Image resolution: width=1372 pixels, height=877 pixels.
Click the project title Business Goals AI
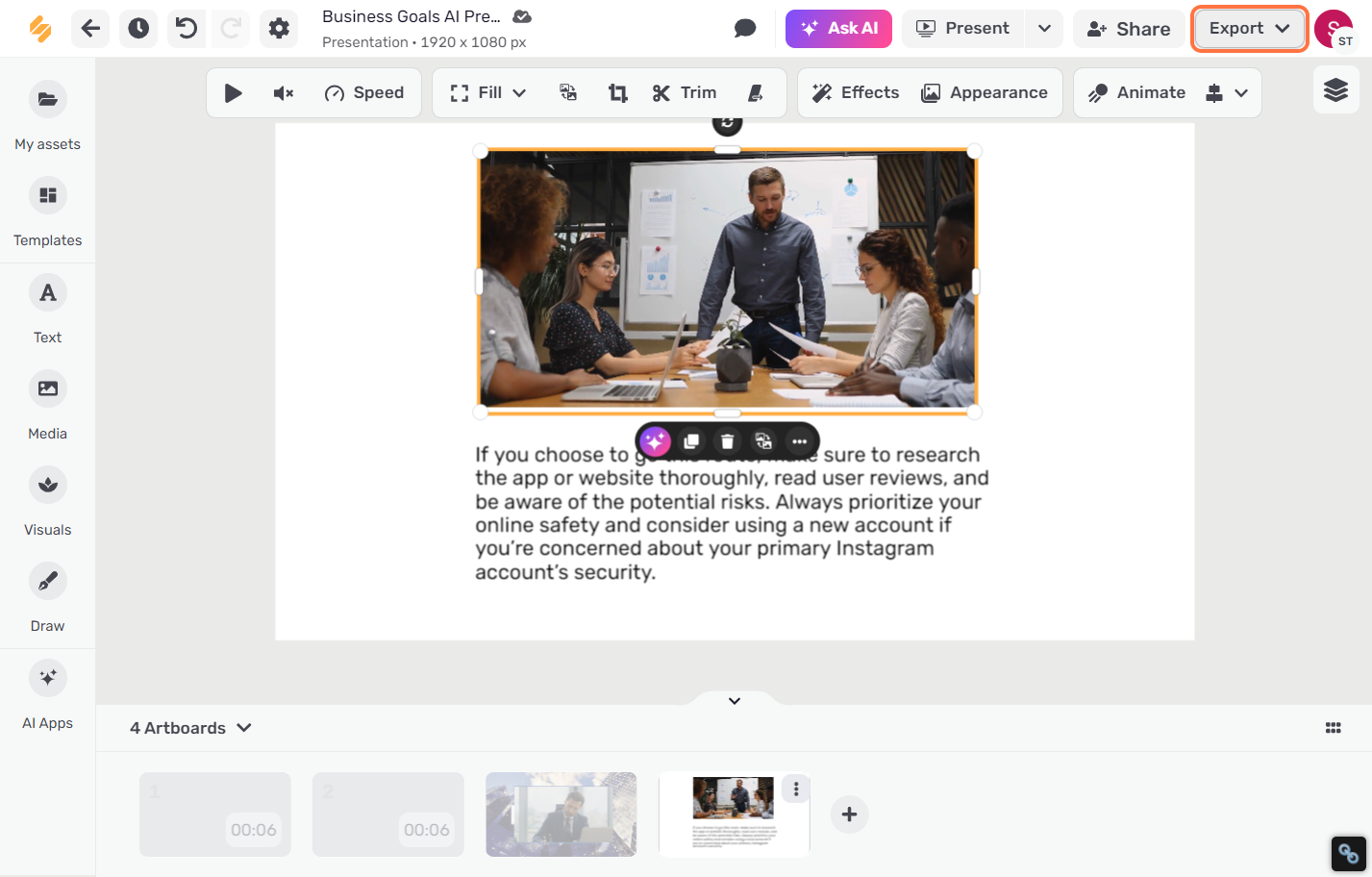pos(412,16)
